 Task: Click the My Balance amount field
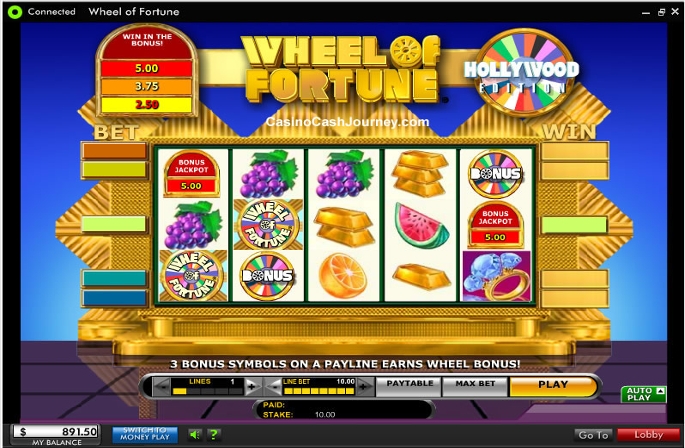[x=56, y=432]
